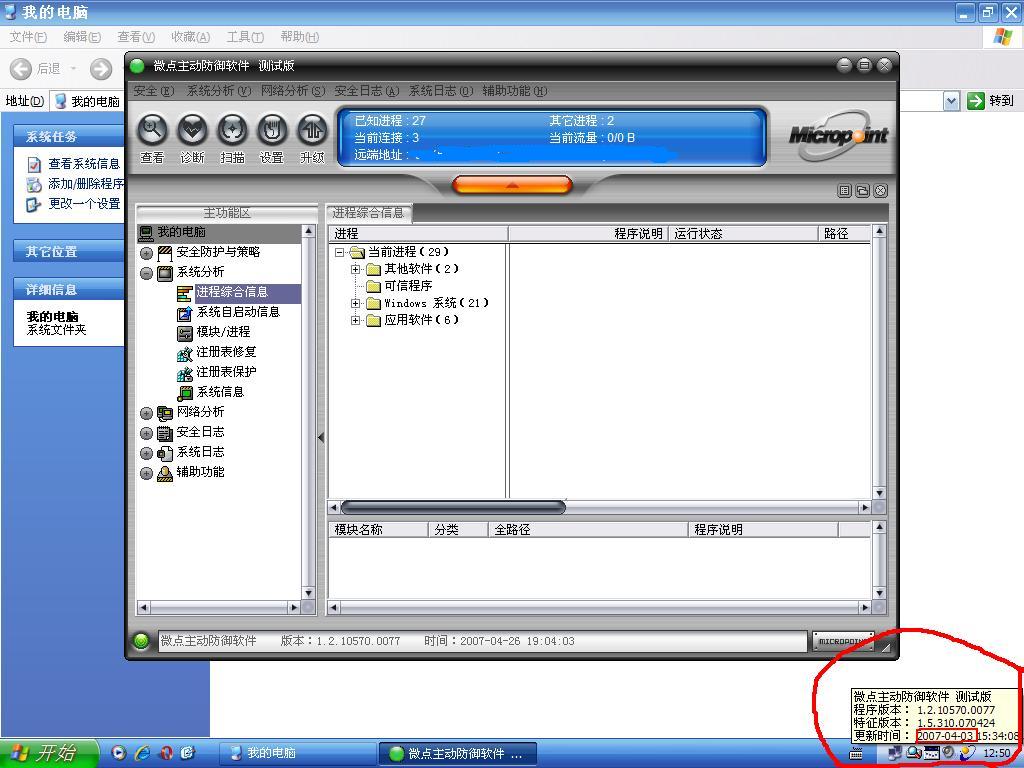This screenshot has height=768, width=1024.
Task: Click the 网络分析 monitors icon
Action: click(x=165, y=413)
